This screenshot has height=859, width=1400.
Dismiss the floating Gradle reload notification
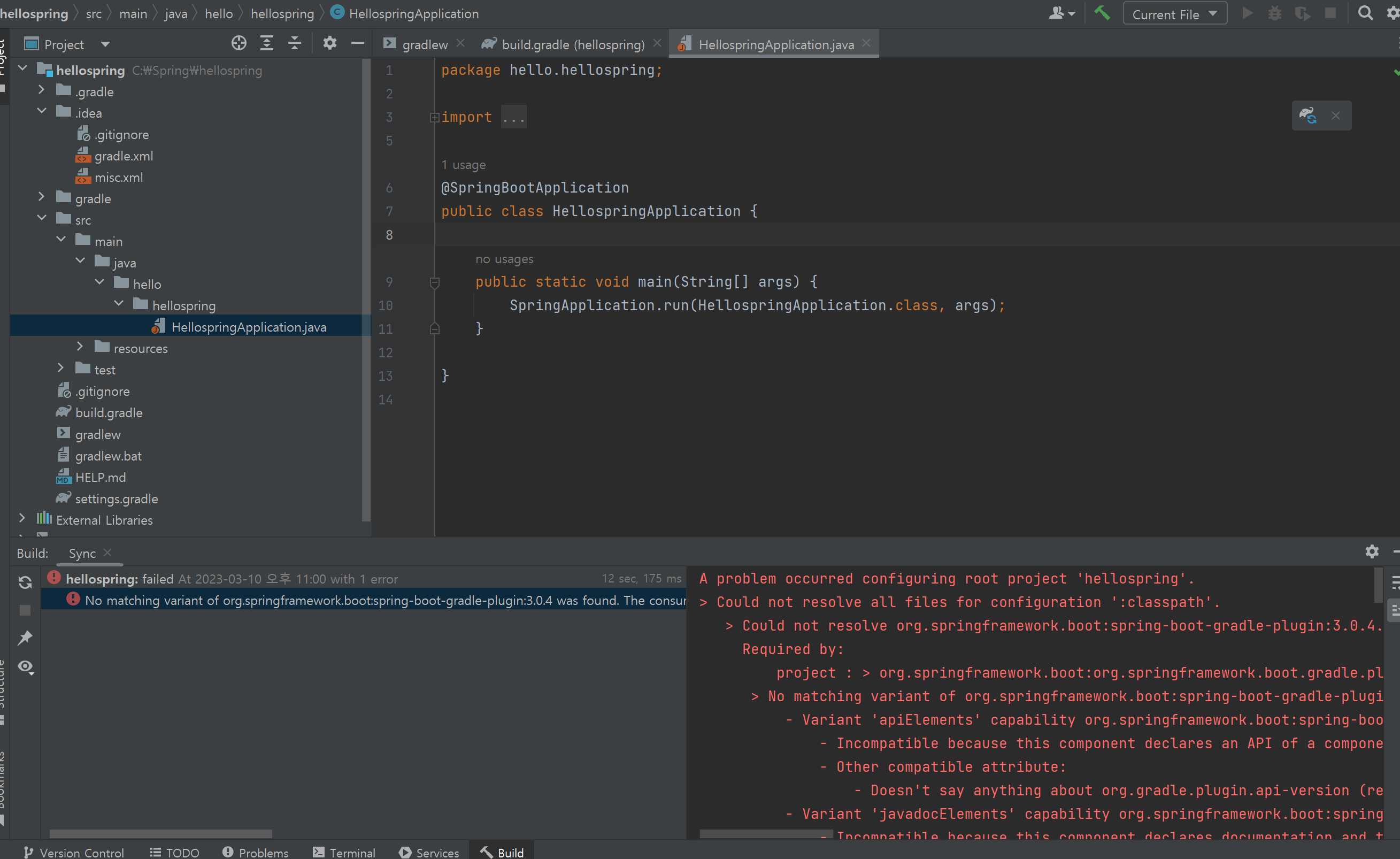pyautogui.click(x=1336, y=116)
